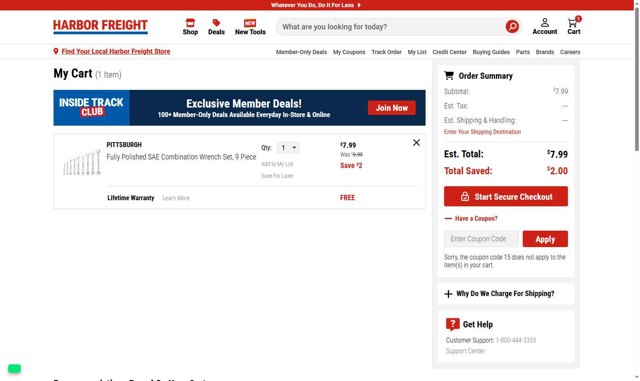Click the top promo banner arrow

click(x=359, y=5)
